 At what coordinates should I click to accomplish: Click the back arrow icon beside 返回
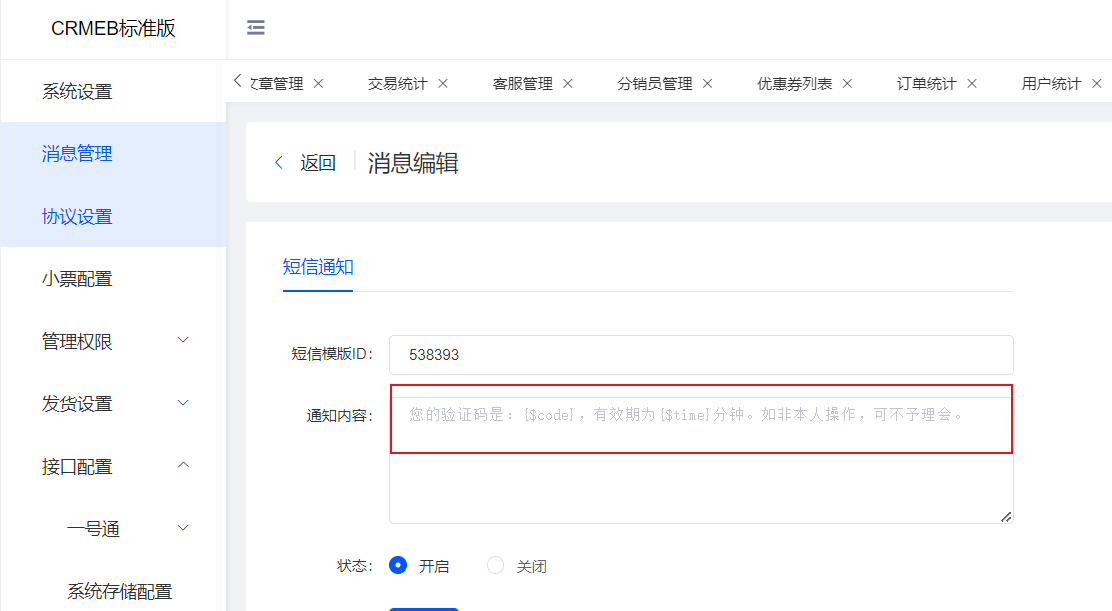pyautogui.click(x=279, y=163)
